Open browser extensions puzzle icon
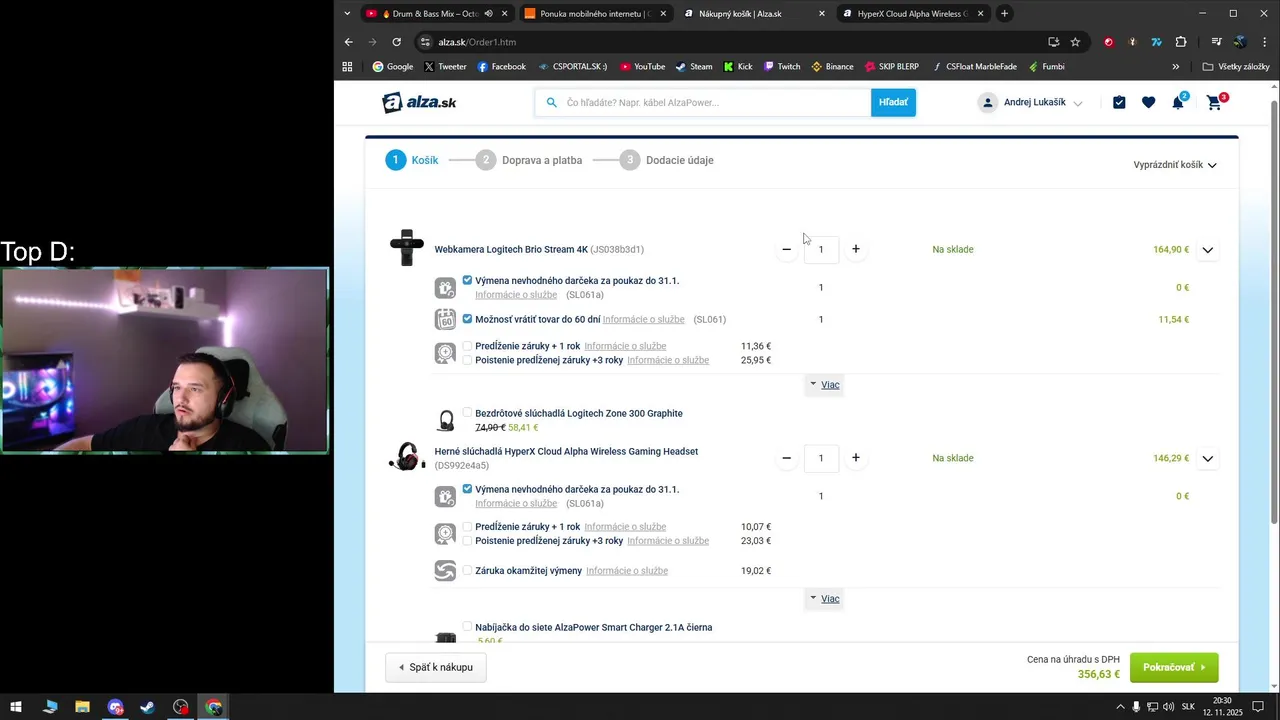 pyautogui.click(x=1181, y=42)
